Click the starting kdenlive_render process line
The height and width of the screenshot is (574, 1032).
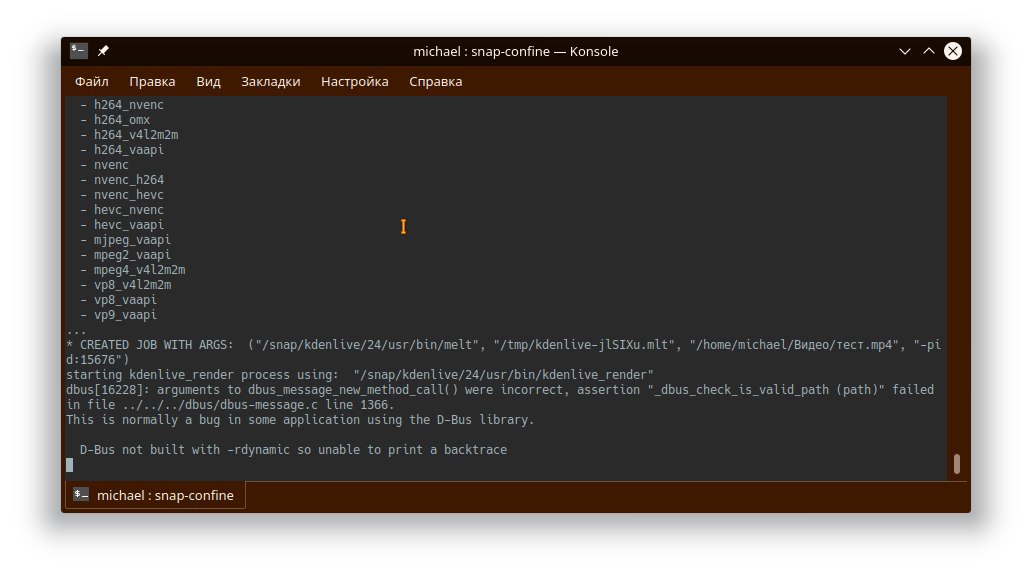click(x=359, y=375)
